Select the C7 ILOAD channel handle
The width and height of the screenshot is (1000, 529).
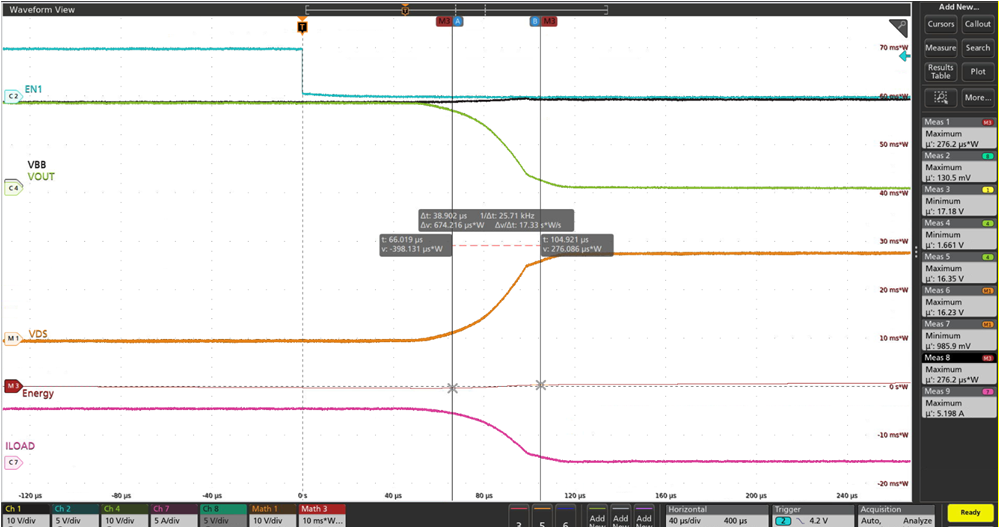(x=13, y=462)
